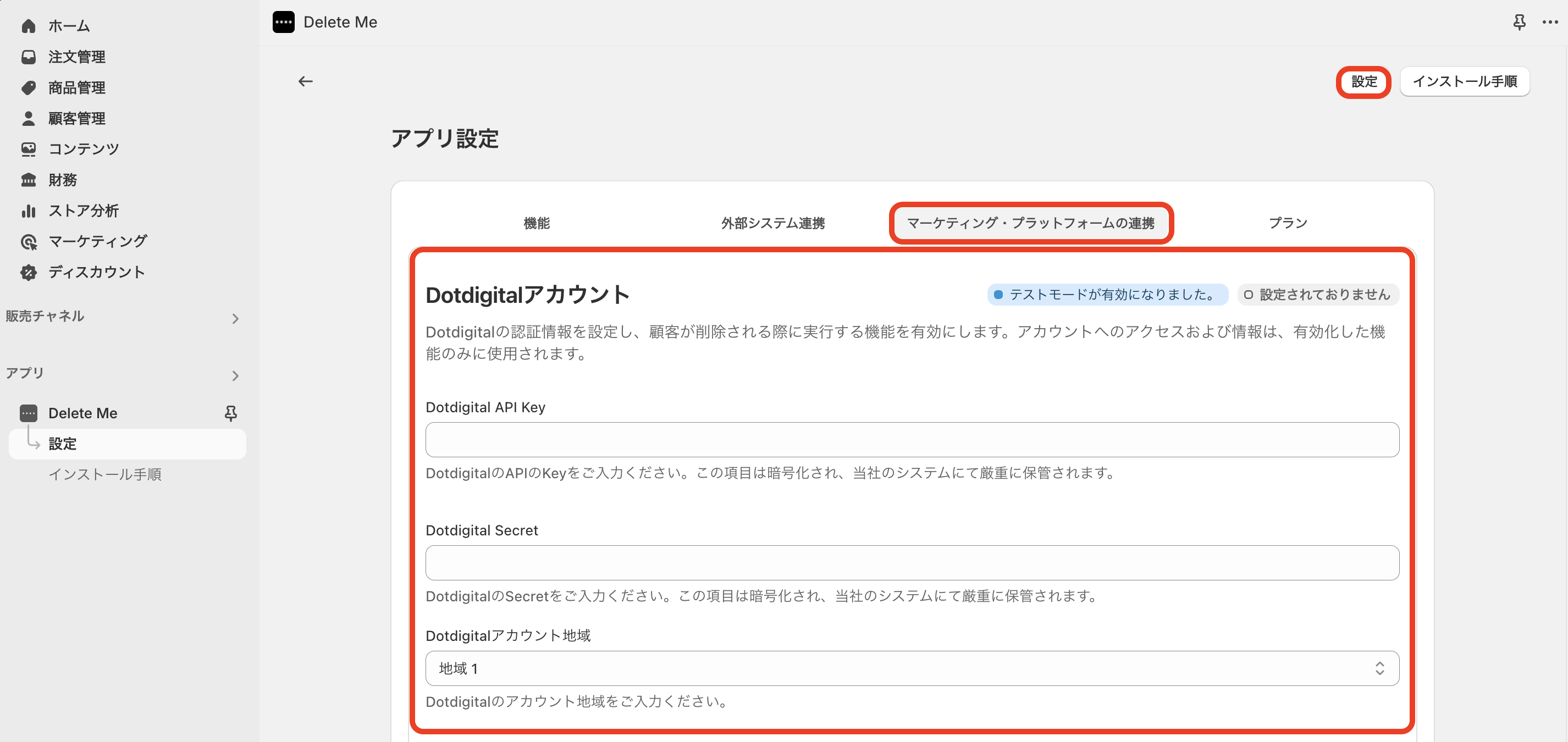Click the Dotdigitalアカウント heading
Viewport: 1568px width, 742px height.
[527, 295]
